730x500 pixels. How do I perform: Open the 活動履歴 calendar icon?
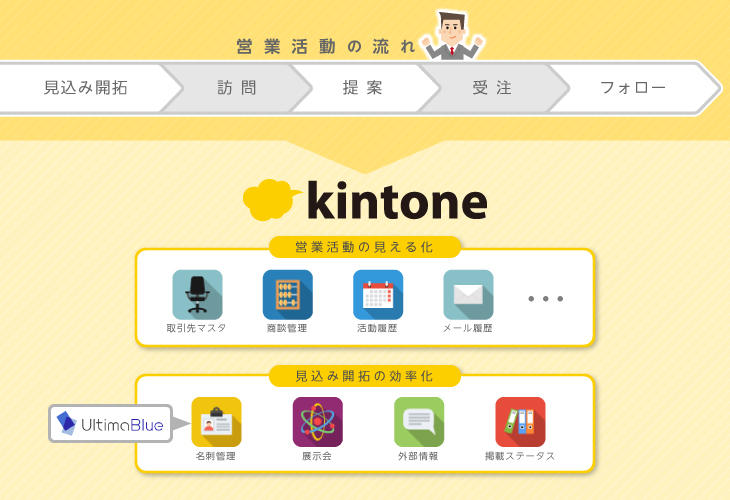pyautogui.click(x=378, y=295)
